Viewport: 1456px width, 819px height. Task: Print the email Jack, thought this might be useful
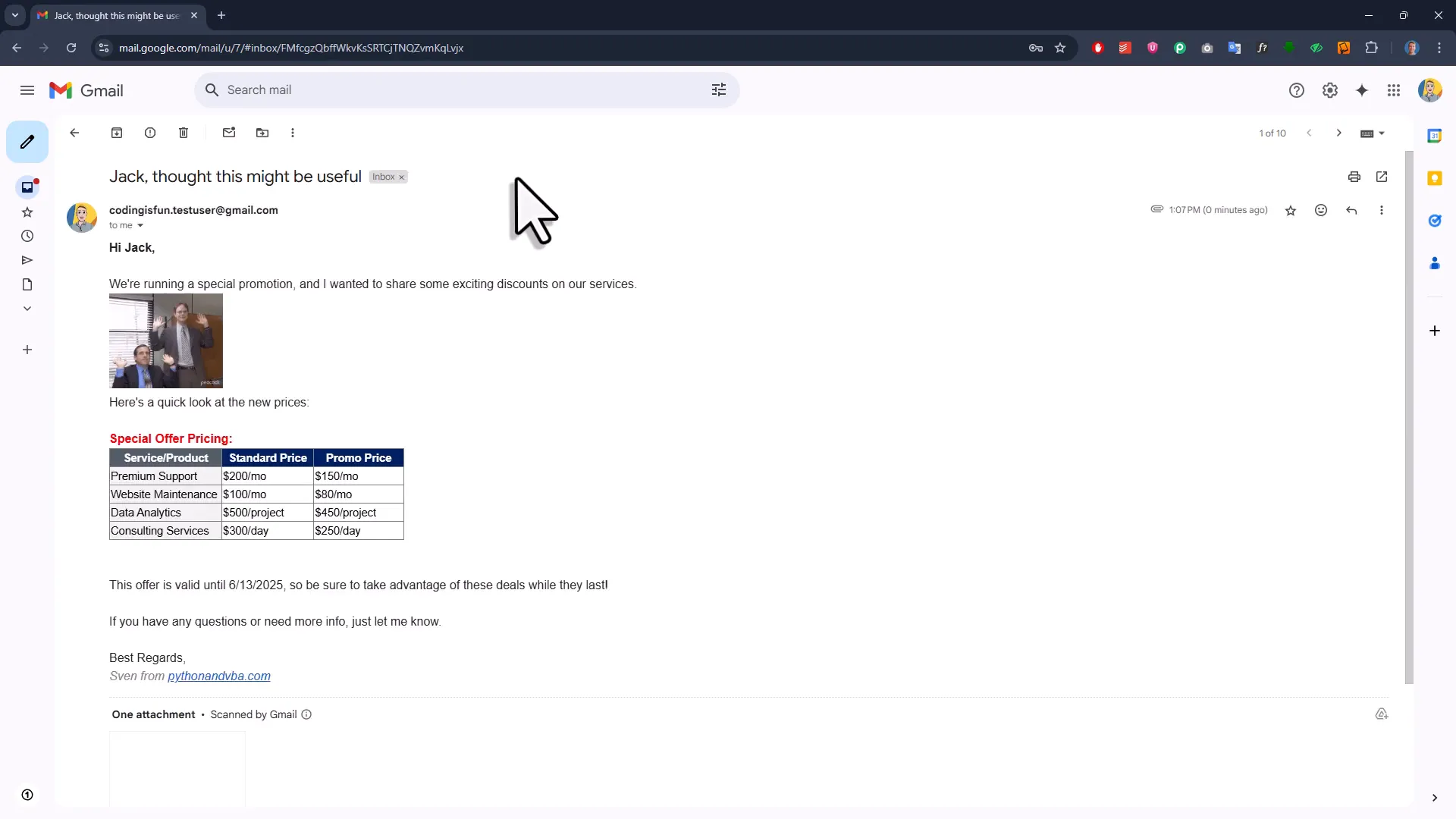tap(1354, 177)
